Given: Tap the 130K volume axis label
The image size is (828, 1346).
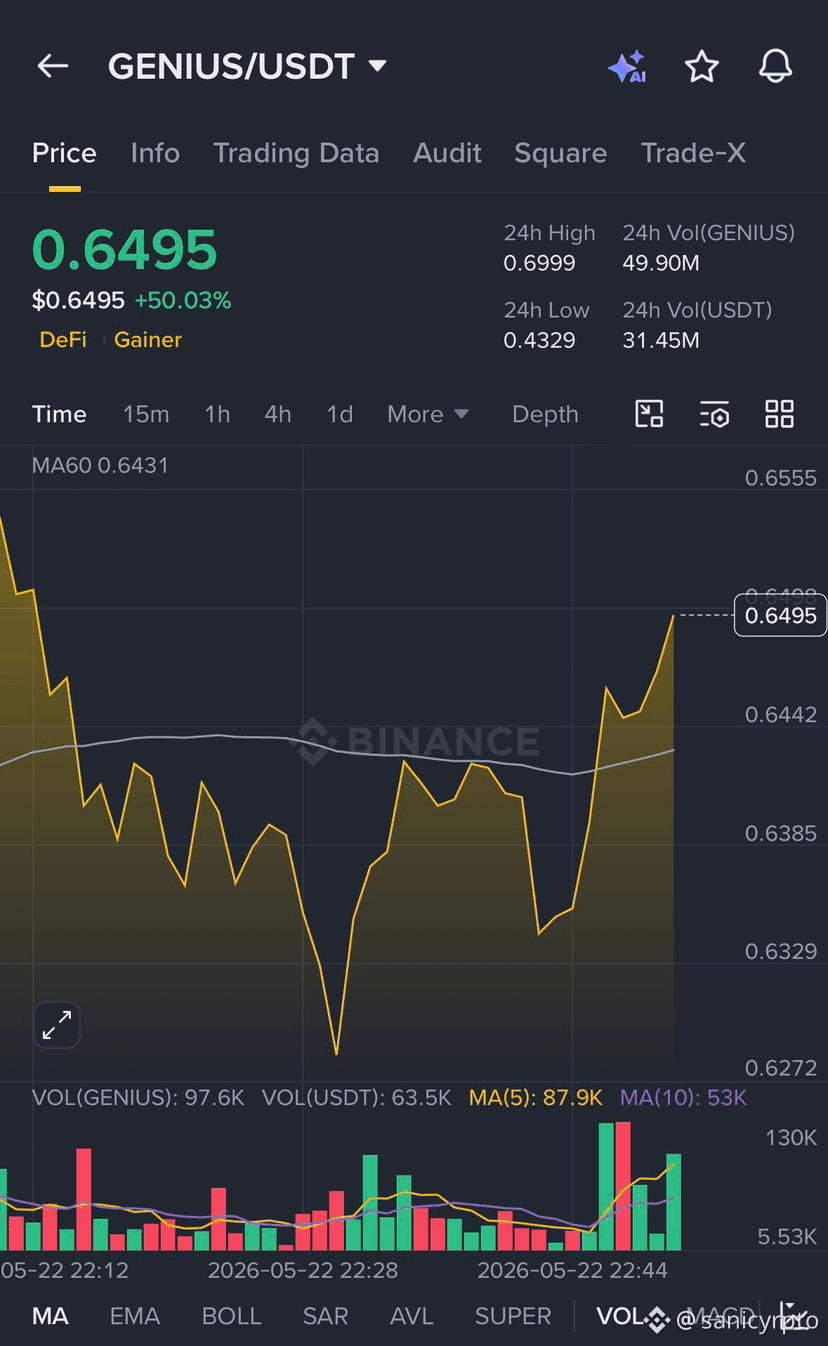Looking at the screenshot, I should click(x=792, y=1138).
